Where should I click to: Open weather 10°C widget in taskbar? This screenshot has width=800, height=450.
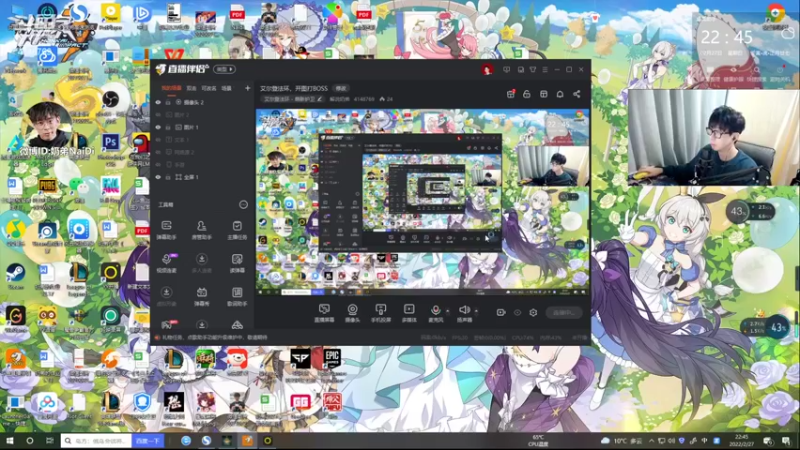(621, 440)
